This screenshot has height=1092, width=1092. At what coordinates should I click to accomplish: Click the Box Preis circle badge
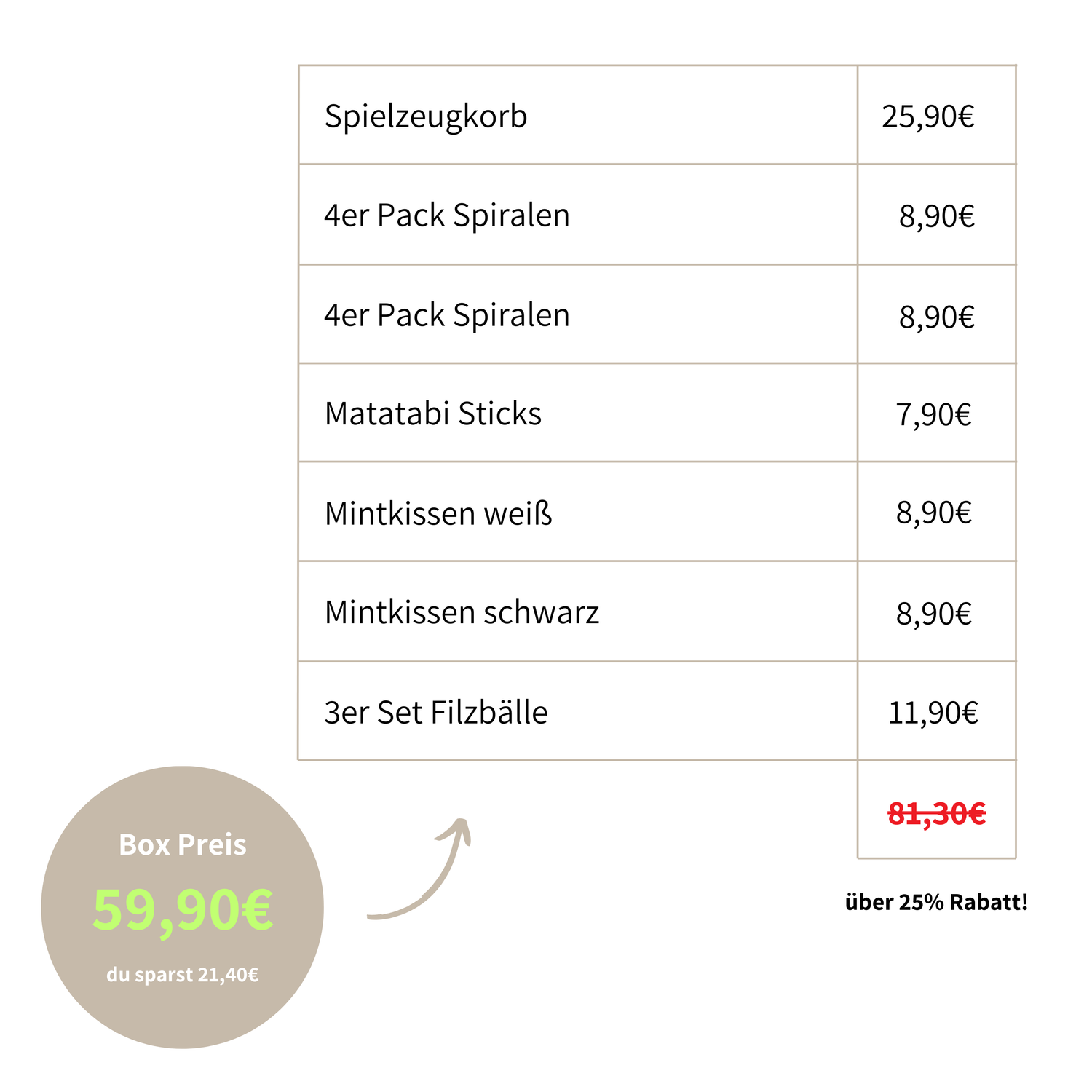tap(183, 907)
